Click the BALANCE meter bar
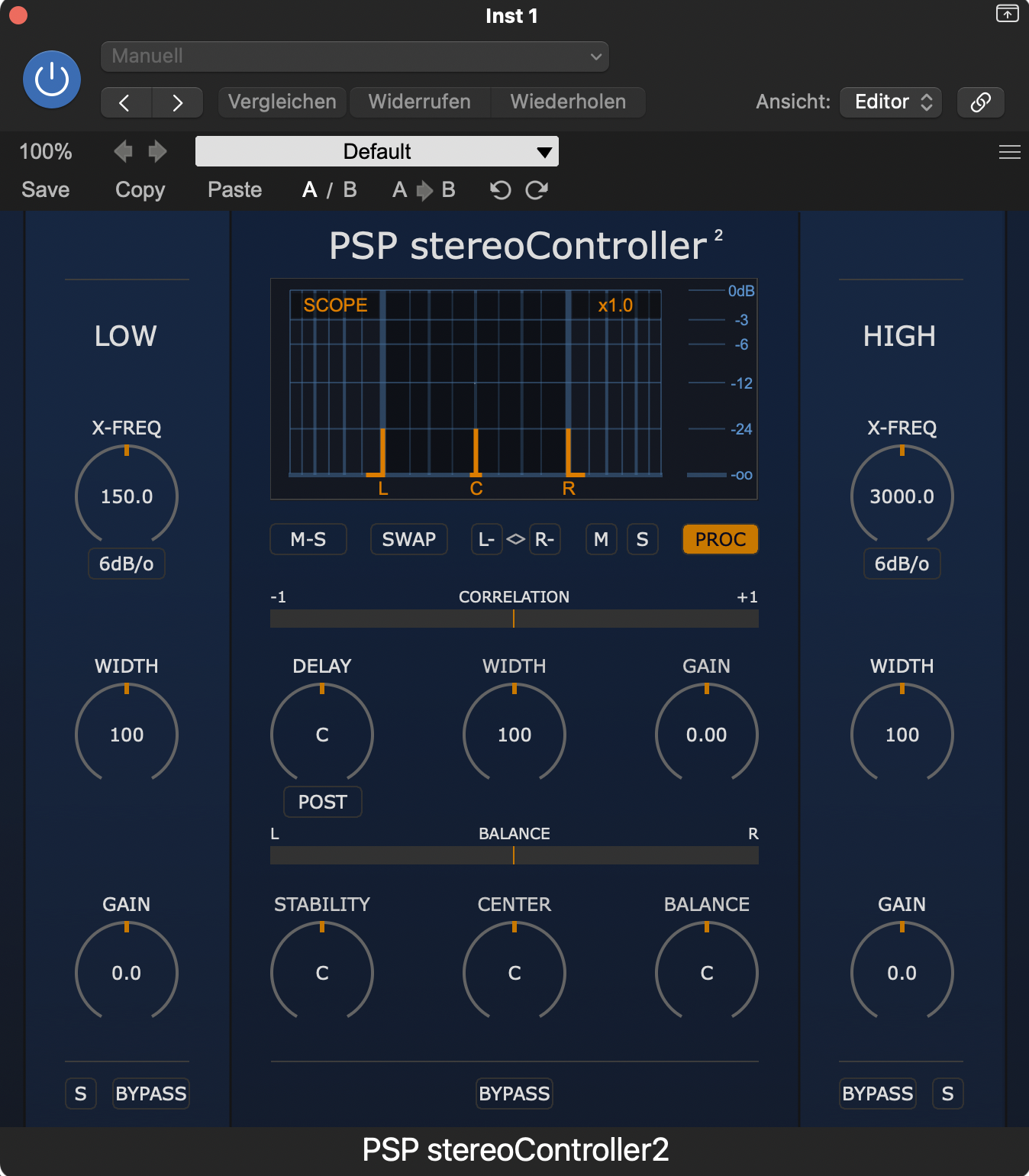Viewport: 1029px width, 1176px height. tap(514, 855)
